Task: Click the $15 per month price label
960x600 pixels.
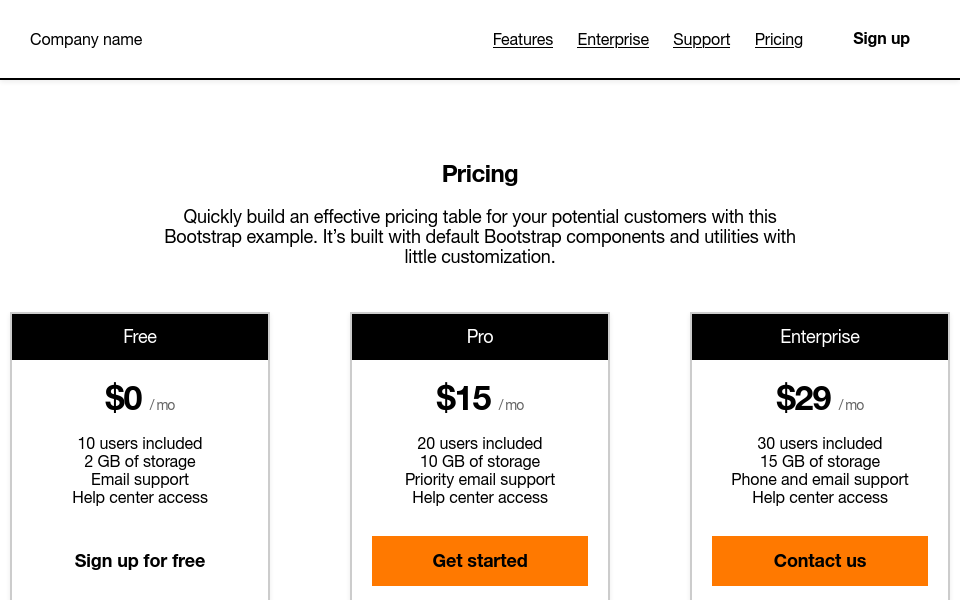Action: click(x=463, y=398)
